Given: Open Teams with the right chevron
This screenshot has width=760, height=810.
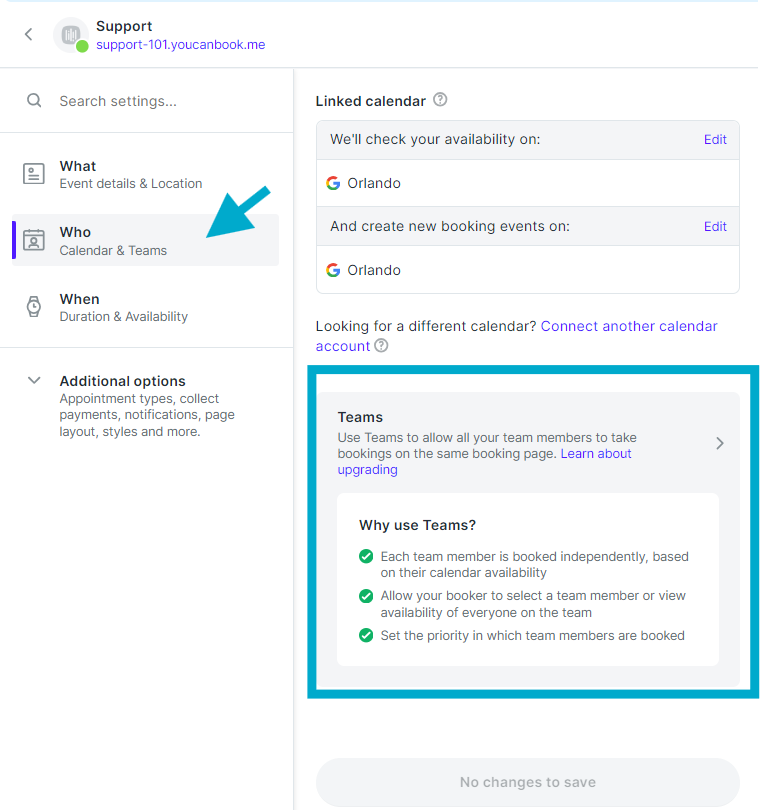Looking at the screenshot, I should (x=720, y=443).
